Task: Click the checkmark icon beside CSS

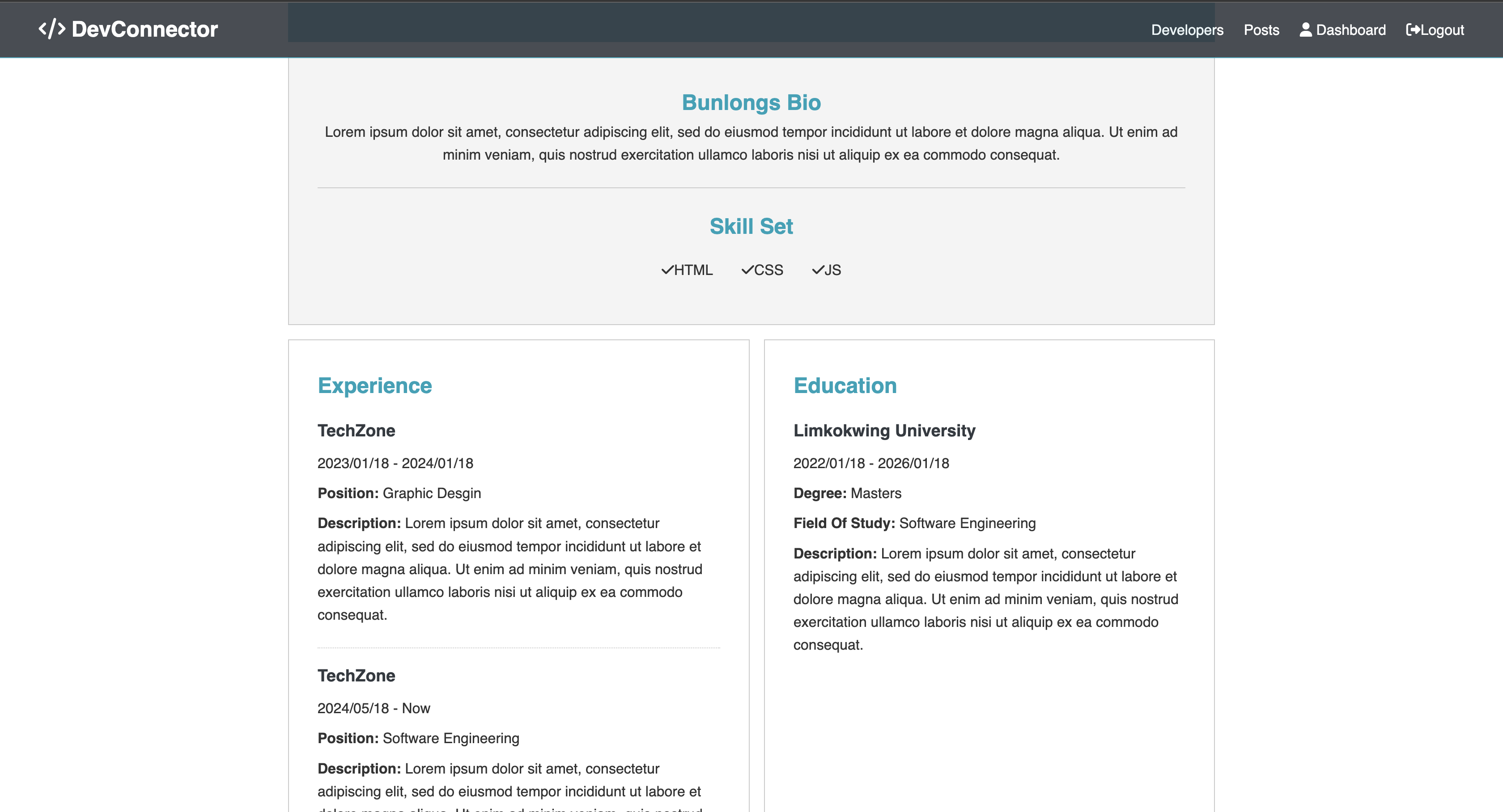Action: [747, 270]
